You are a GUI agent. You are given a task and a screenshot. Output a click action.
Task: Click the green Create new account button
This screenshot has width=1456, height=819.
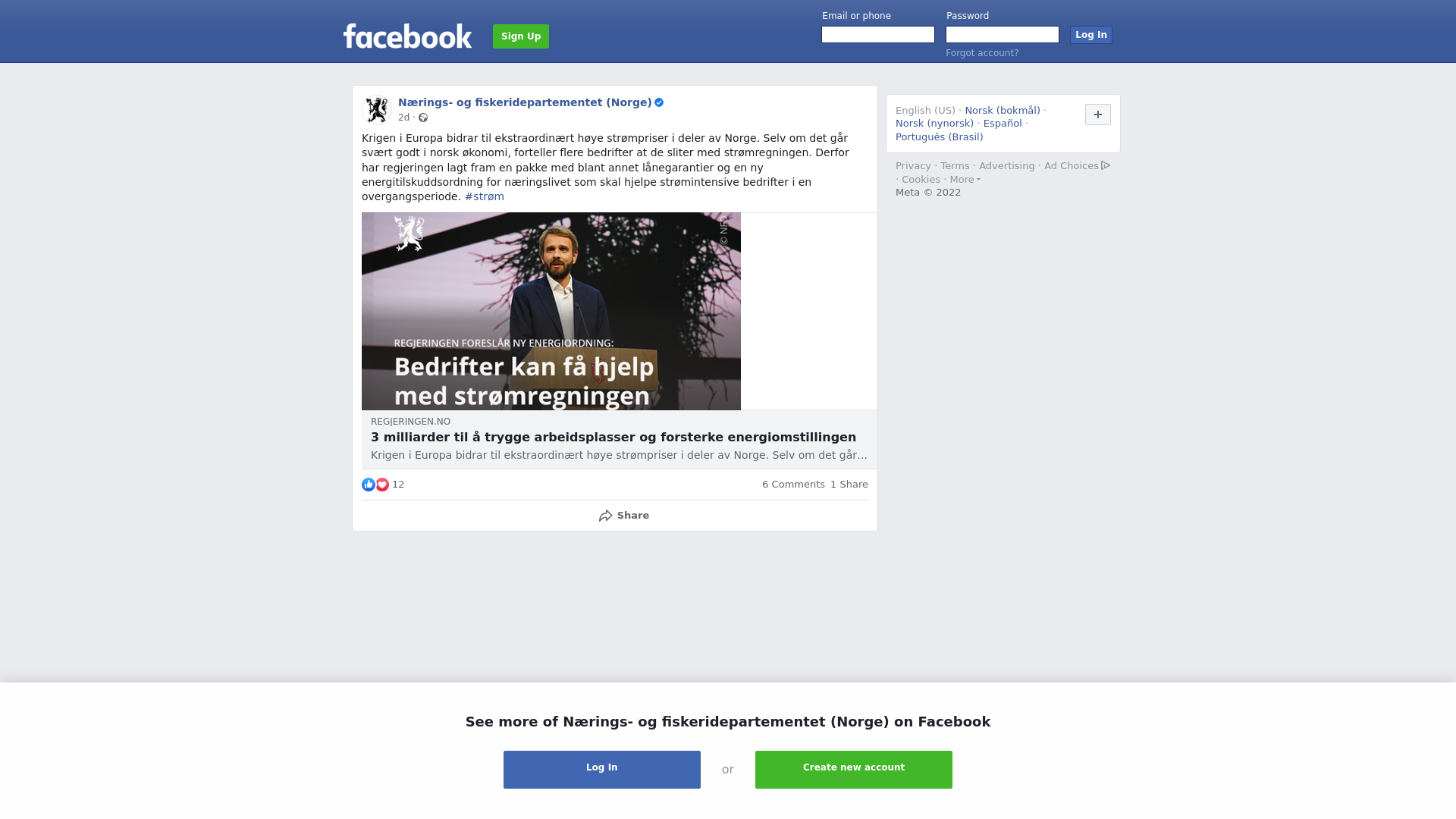coord(854,770)
